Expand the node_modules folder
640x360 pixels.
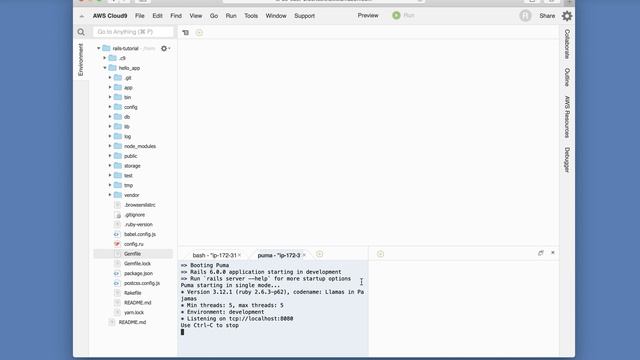click(110, 146)
